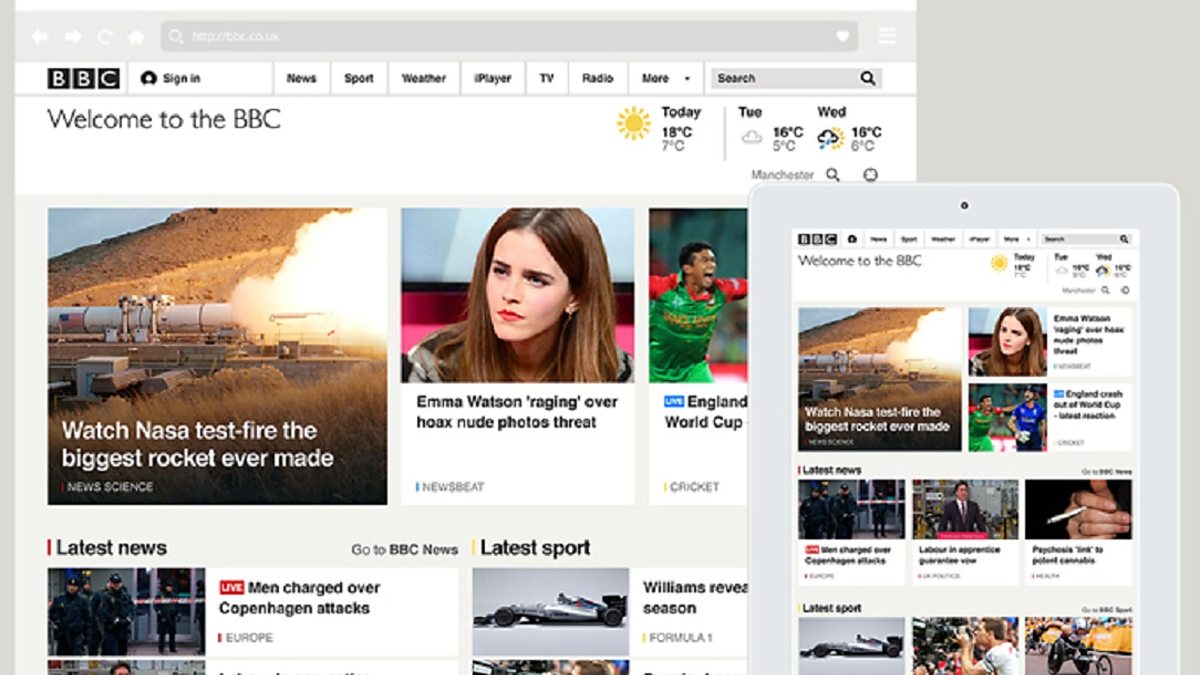The width and height of the screenshot is (1200, 675).
Task: Click the sign-in avatar icon on tablet
Action: tap(852, 239)
